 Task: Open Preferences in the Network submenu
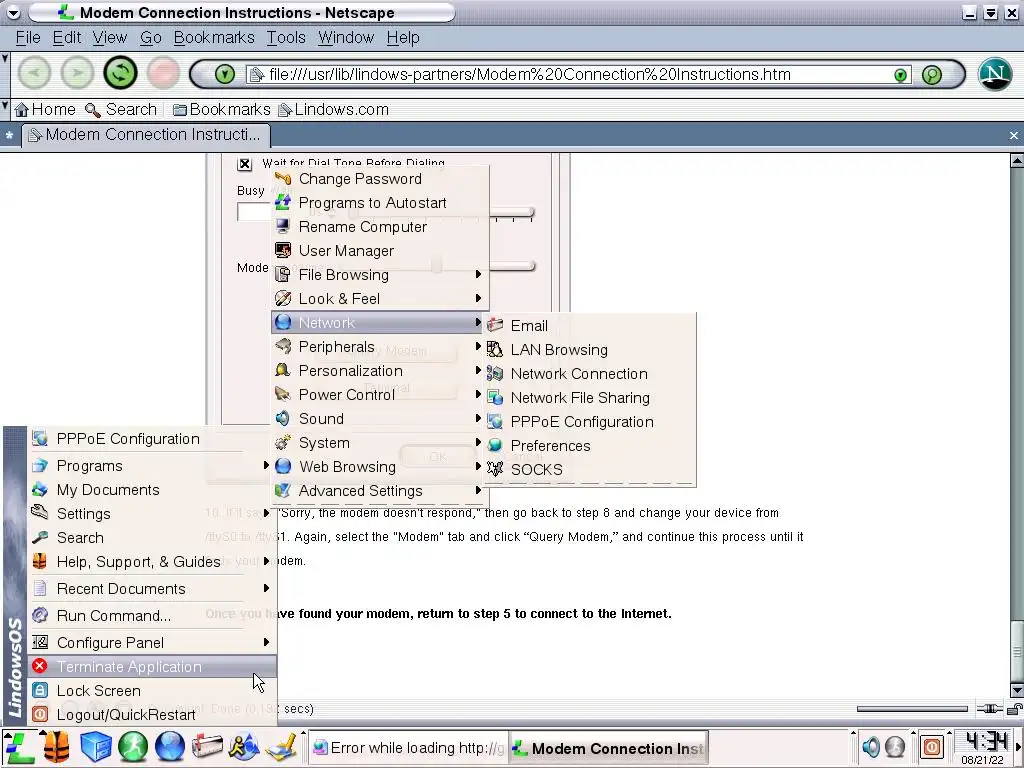(x=590, y=446)
